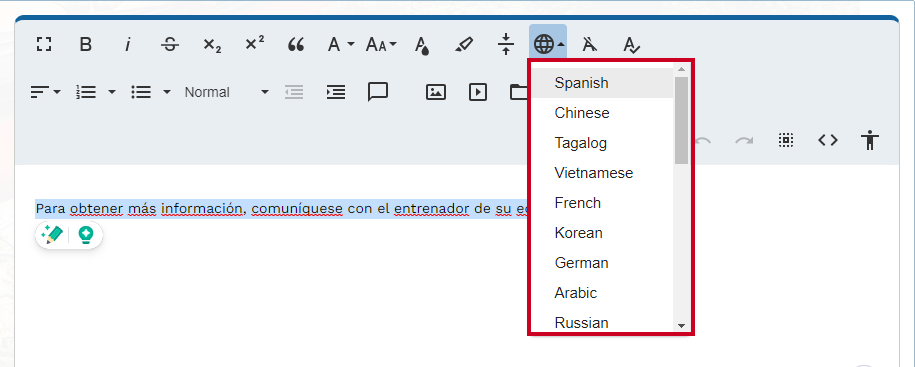Insert a comment bubble
Image resolution: width=915 pixels, height=367 pixels.
coord(378,92)
